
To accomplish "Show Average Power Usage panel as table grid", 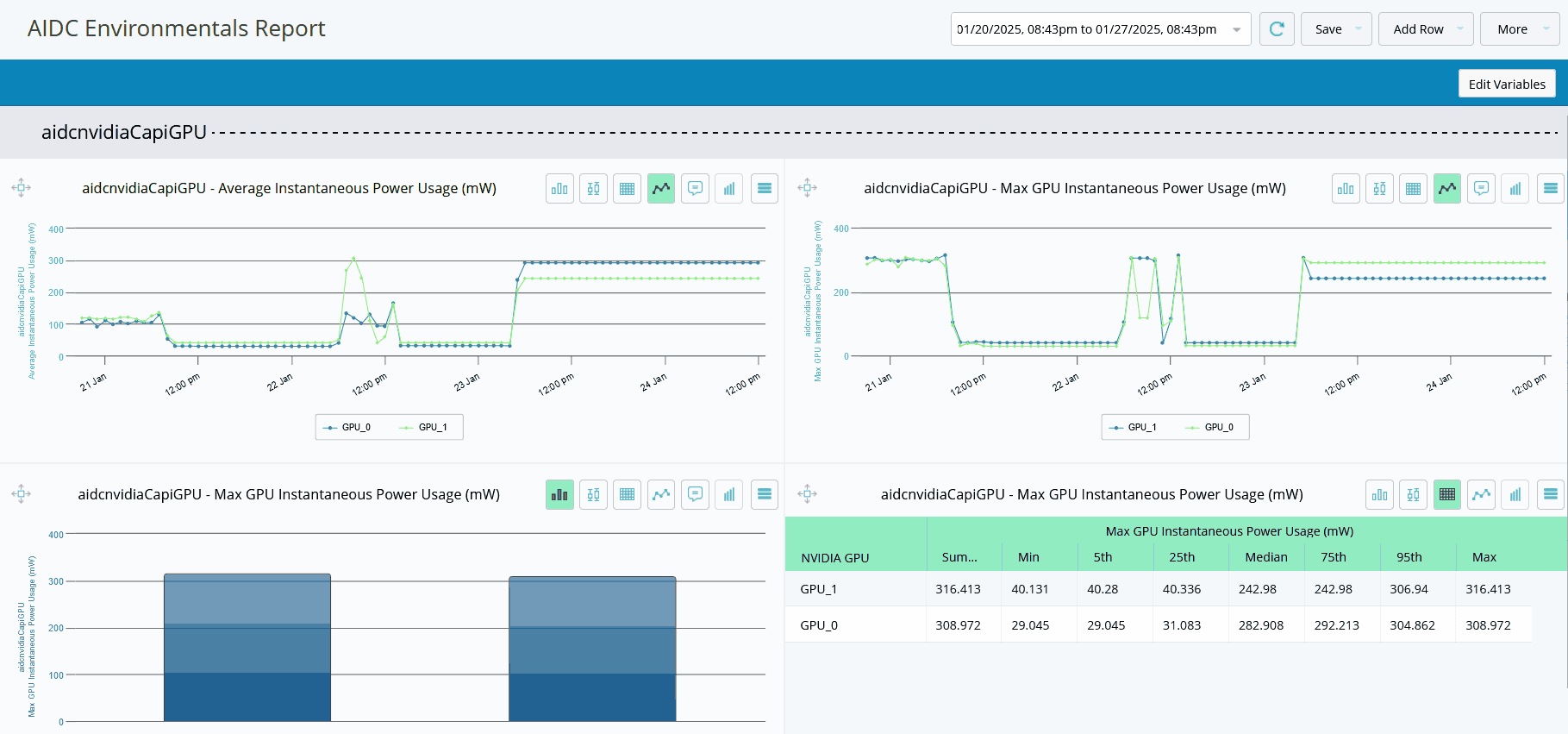I will 628,189.
